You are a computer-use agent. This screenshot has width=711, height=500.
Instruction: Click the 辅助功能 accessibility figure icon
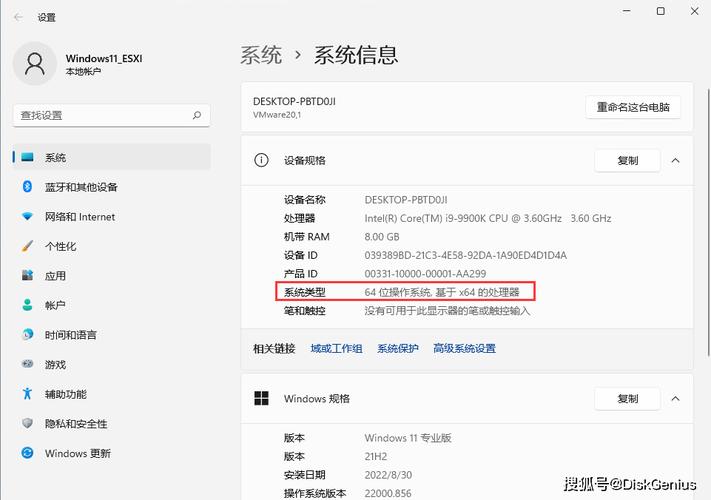(x=27, y=393)
